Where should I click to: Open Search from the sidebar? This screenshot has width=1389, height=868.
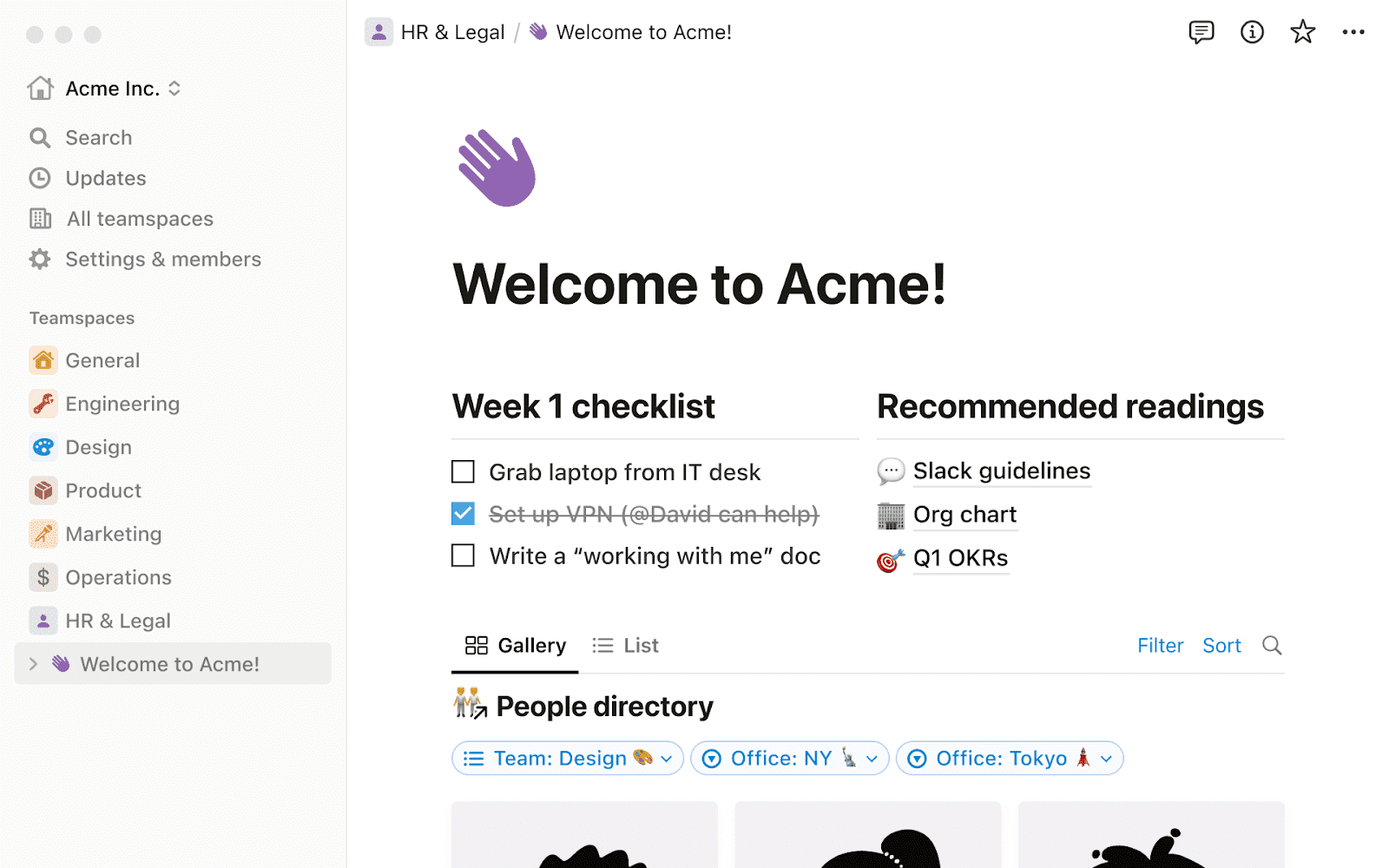[x=98, y=137]
